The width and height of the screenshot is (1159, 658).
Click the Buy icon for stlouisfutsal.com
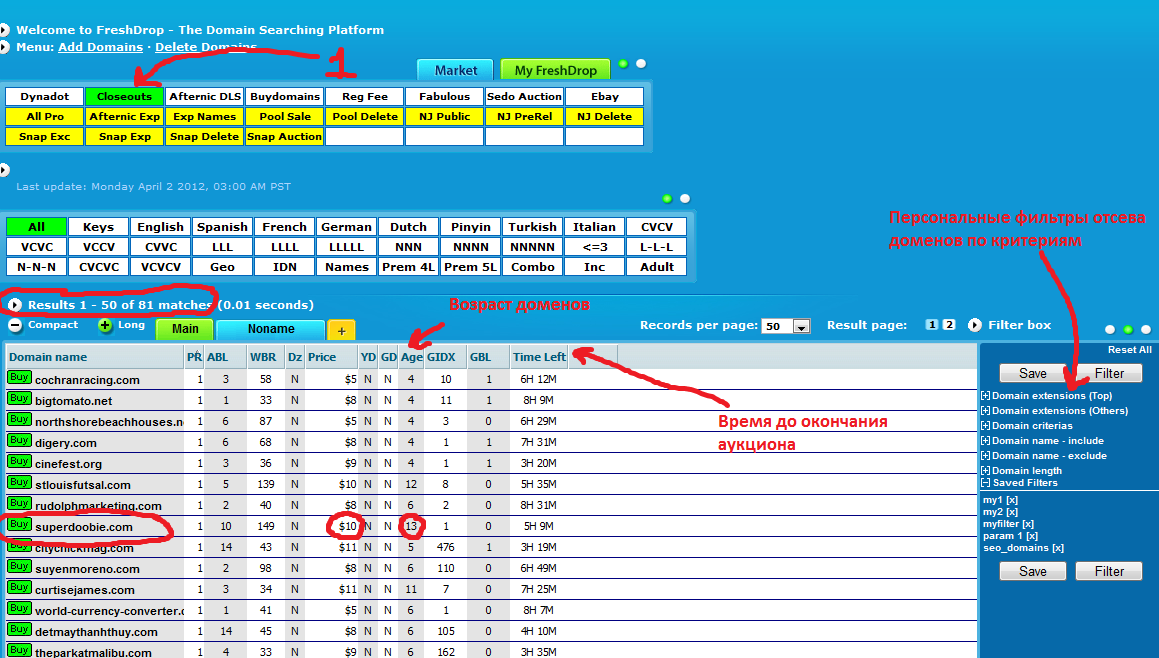[19, 483]
